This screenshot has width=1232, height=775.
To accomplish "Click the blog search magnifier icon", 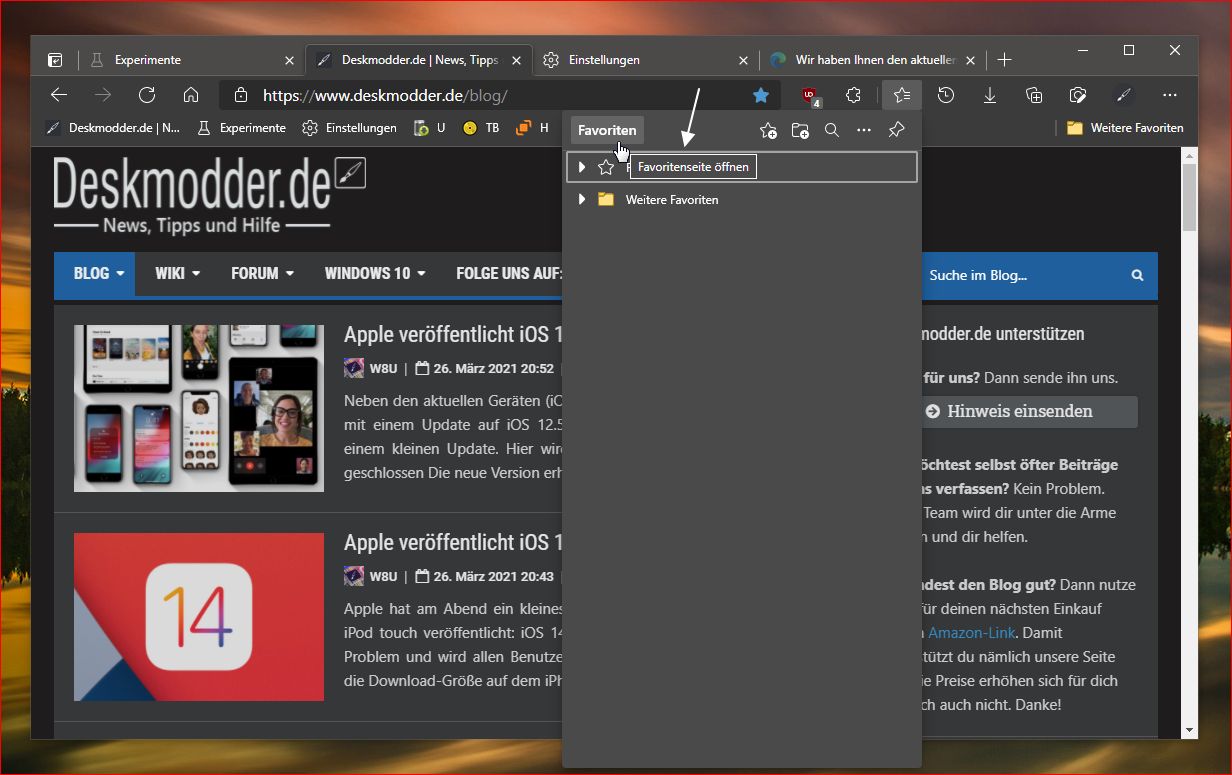I will click(1137, 275).
